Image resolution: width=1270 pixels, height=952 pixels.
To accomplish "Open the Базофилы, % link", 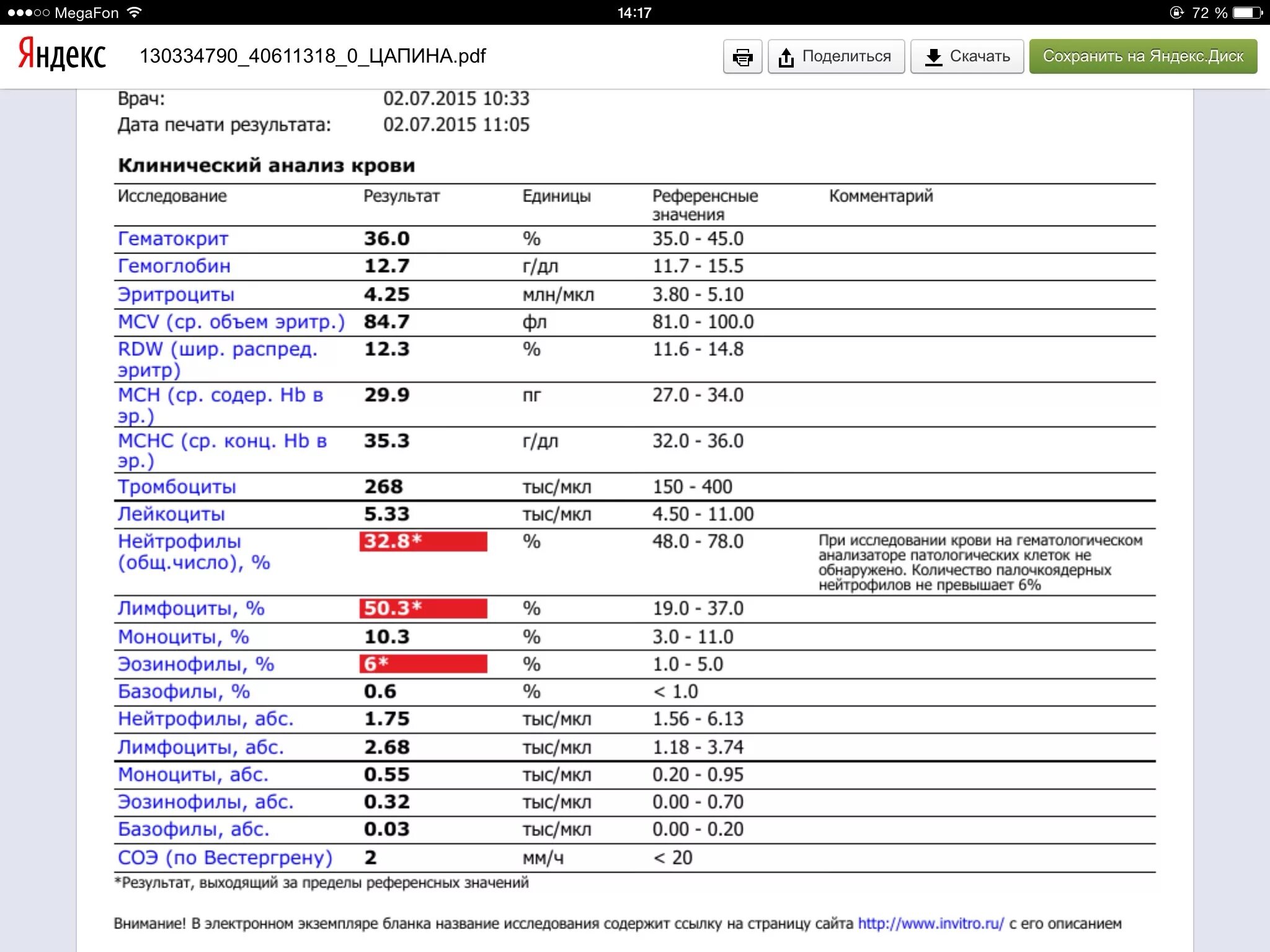I will pyautogui.click(x=184, y=691).
